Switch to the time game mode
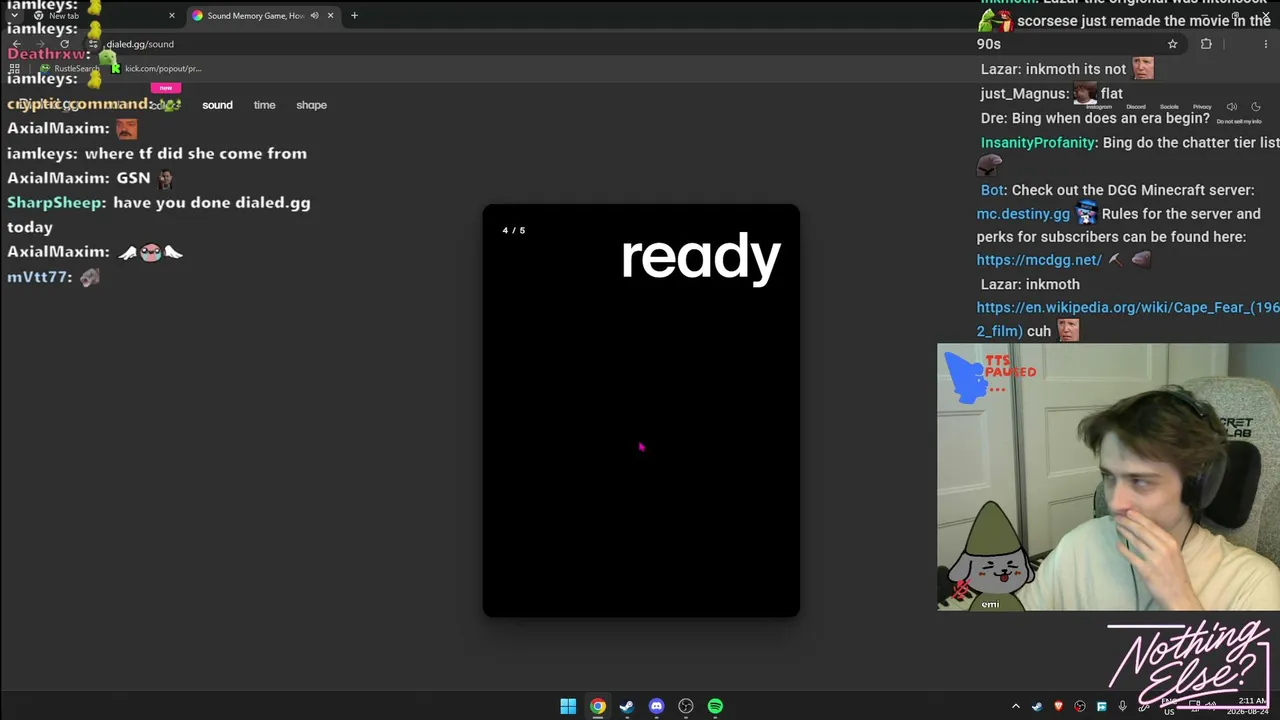 click(264, 105)
